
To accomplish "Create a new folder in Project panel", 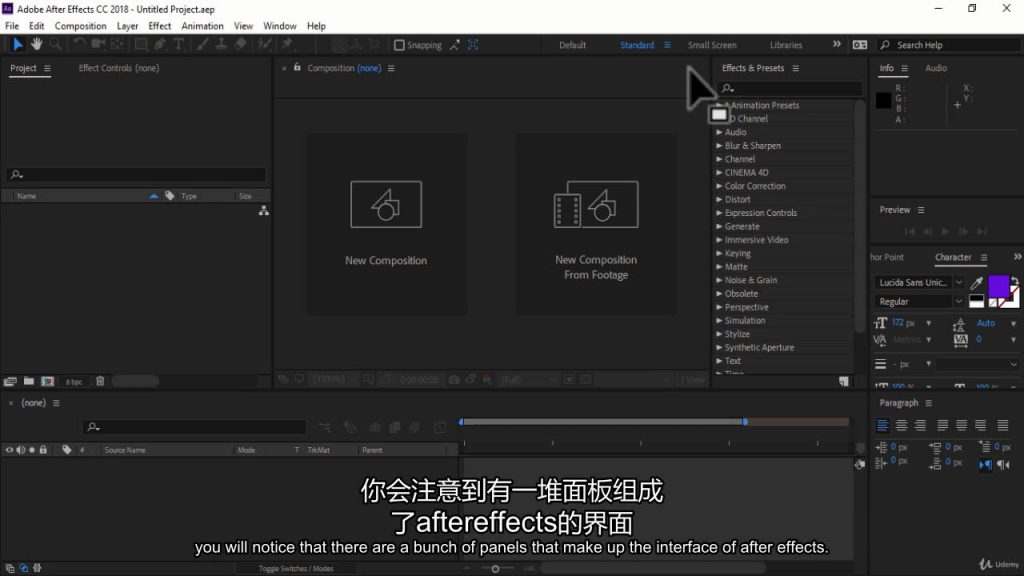I will (29, 381).
